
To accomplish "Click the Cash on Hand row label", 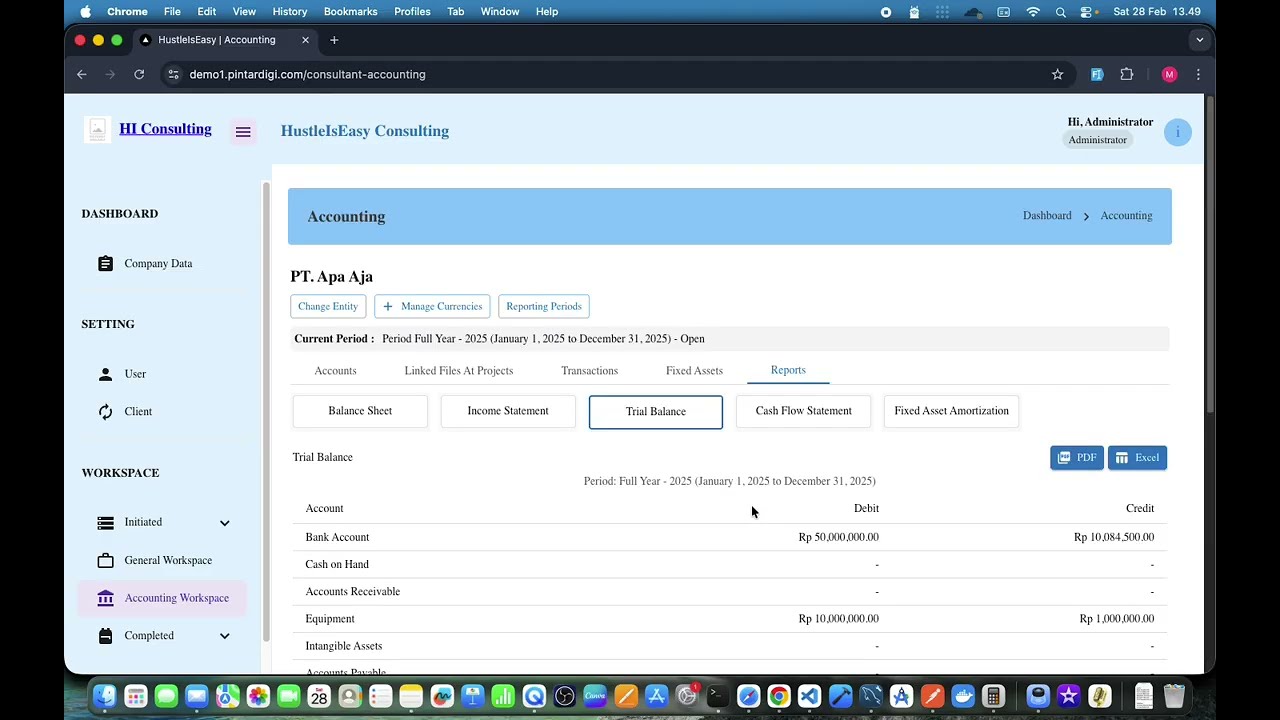I will pos(337,565).
